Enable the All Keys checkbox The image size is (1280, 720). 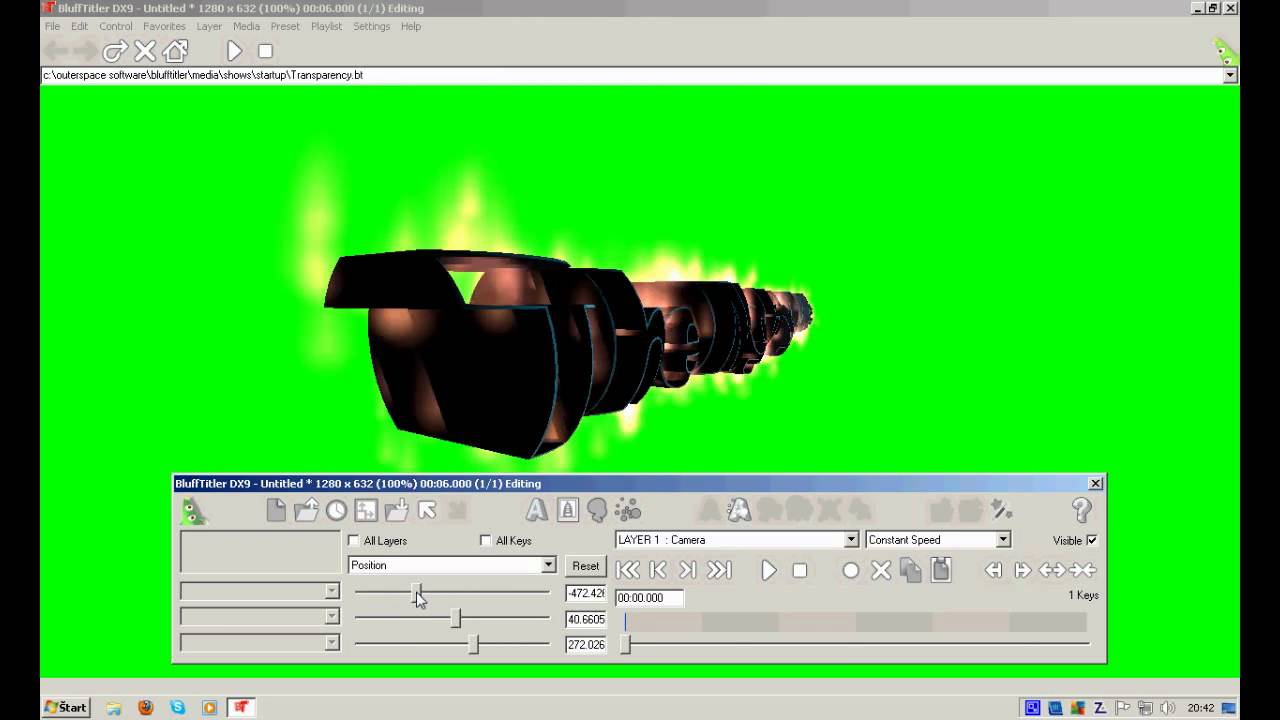pos(486,541)
